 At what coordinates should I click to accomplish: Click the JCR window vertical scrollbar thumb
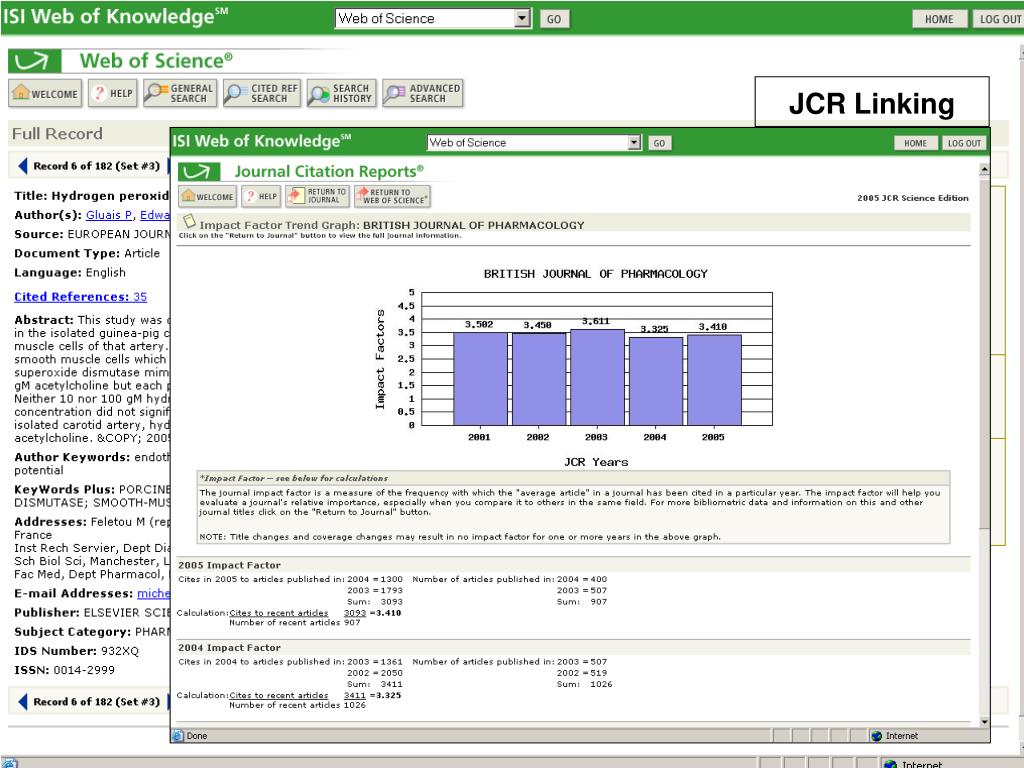[x=984, y=353]
